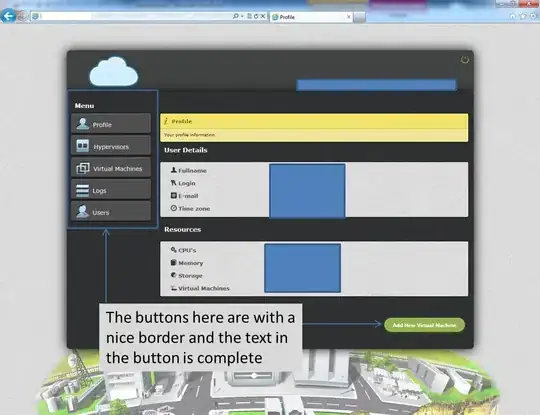This screenshot has height=415, width=540.
Task: Click the power logout icon
Action: (x=465, y=60)
